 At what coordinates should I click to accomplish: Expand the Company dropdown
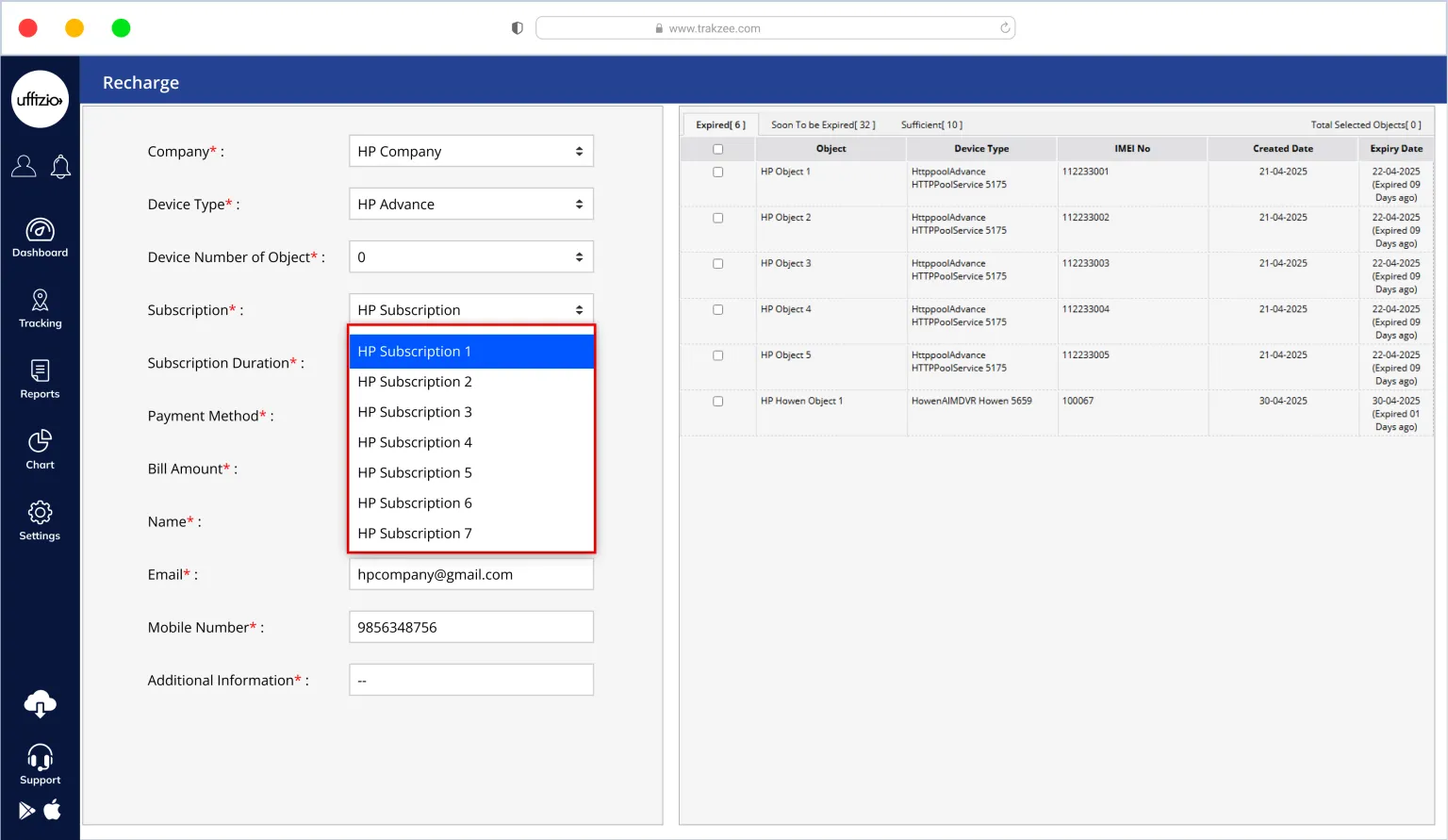click(x=470, y=152)
